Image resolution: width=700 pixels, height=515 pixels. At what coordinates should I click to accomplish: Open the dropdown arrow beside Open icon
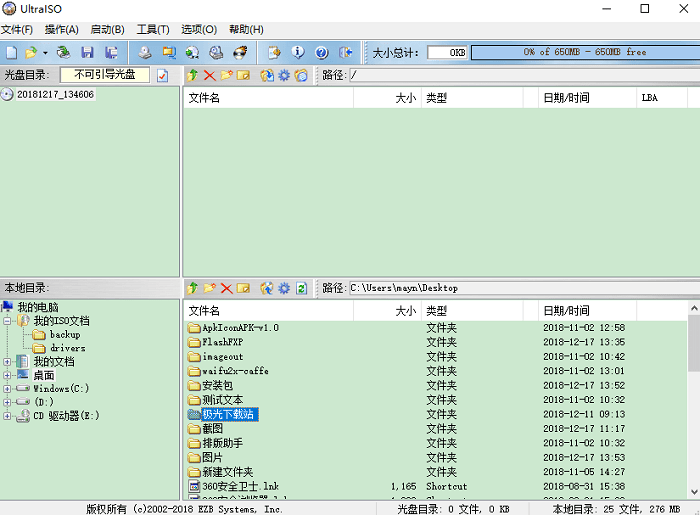point(45,53)
